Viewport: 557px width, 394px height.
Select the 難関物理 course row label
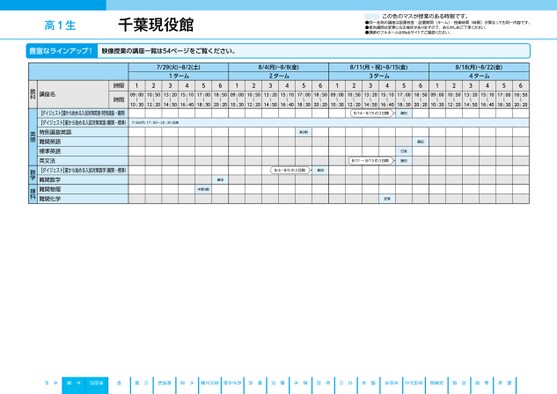coord(83,189)
